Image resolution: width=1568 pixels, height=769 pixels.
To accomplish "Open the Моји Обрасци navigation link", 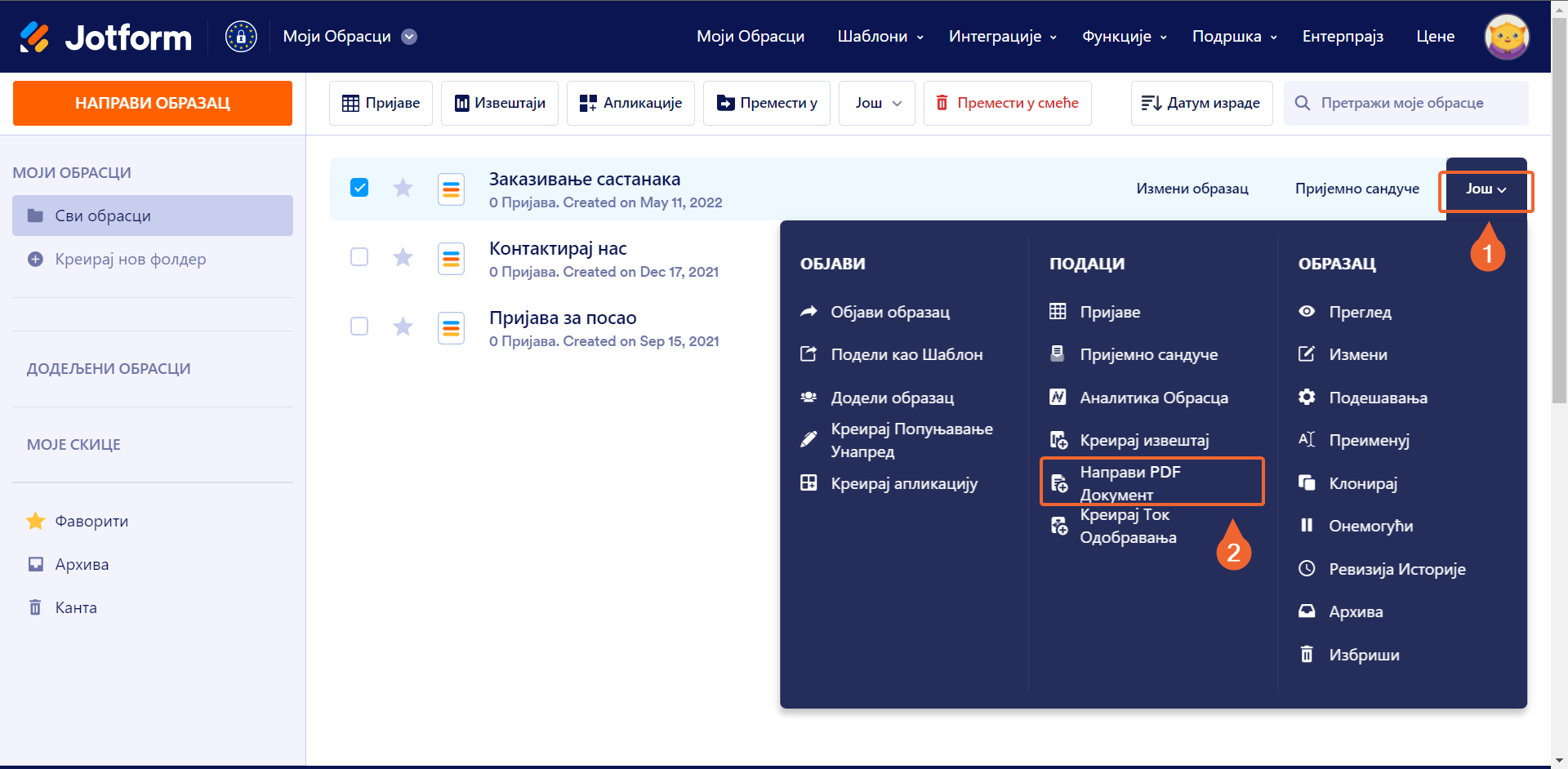I will coord(751,37).
